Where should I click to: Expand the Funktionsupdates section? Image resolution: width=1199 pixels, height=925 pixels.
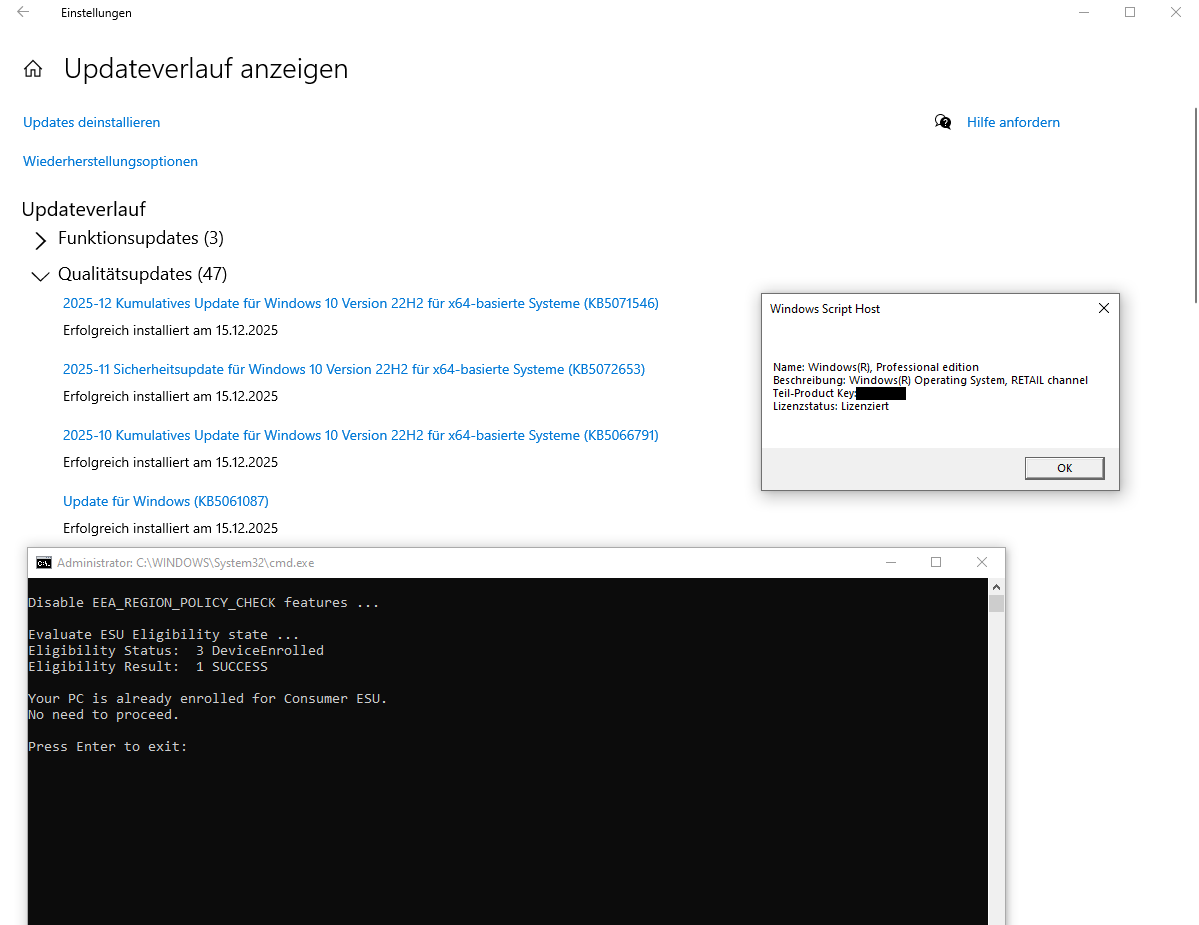(40, 240)
